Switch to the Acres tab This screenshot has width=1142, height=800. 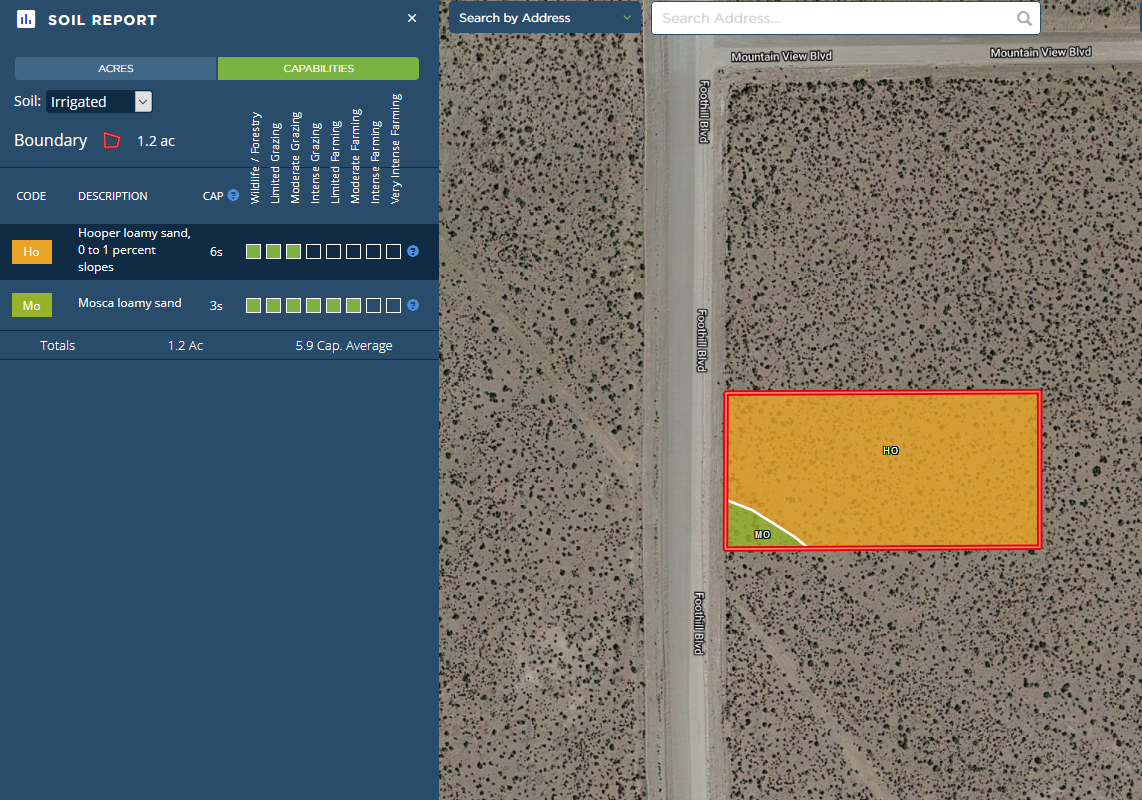116,69
